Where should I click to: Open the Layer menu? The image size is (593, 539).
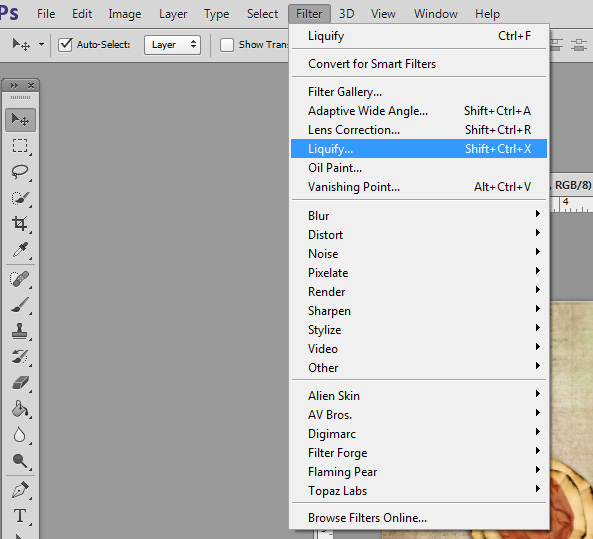173,14
